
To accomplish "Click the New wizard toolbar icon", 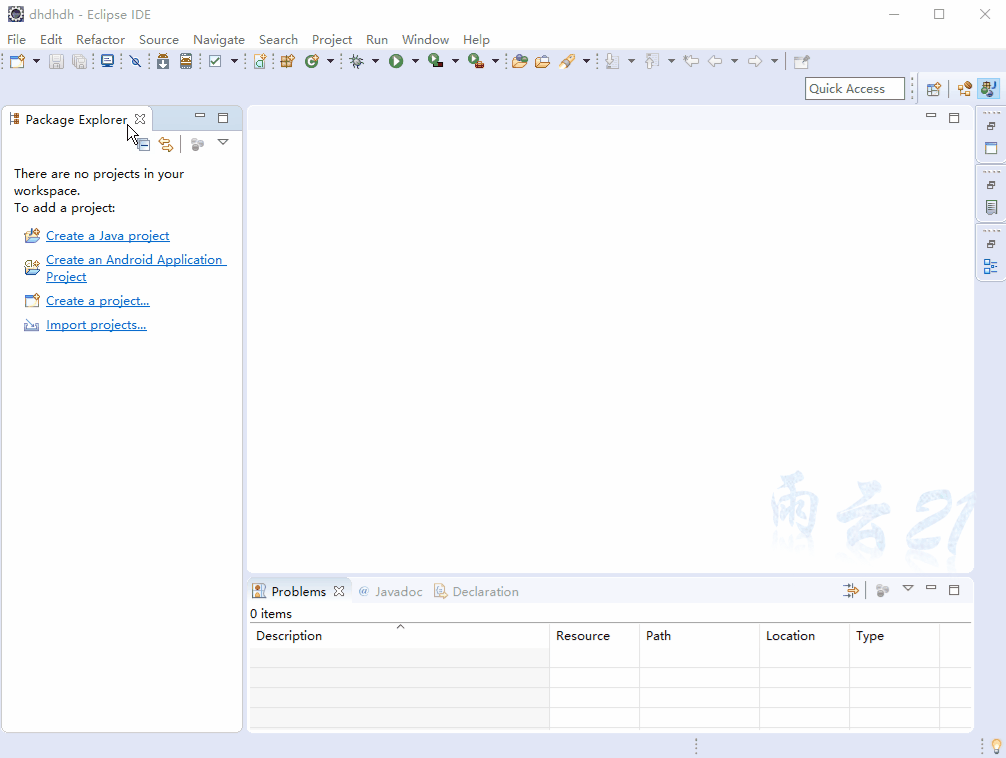I will point(17,62).
